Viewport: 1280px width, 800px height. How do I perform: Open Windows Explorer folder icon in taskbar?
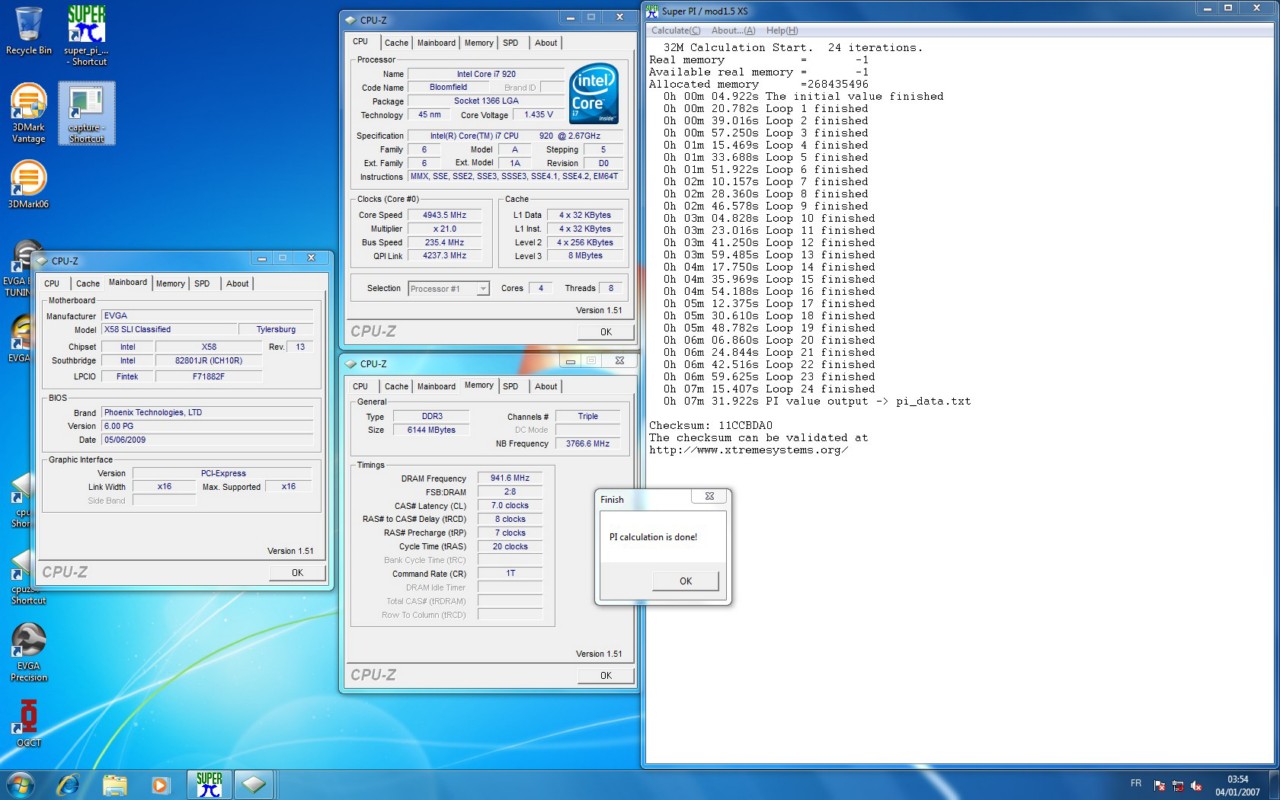(115, 784)
